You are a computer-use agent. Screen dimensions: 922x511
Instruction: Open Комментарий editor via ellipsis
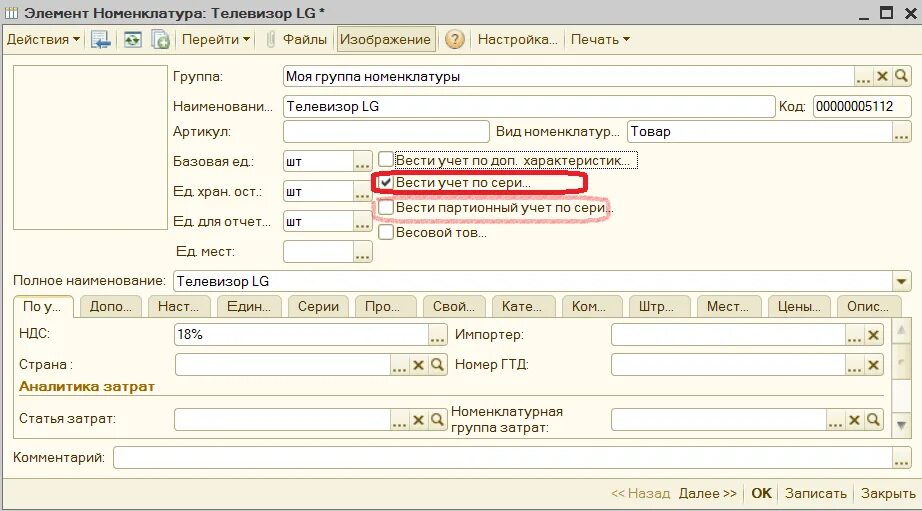(901, 457)
